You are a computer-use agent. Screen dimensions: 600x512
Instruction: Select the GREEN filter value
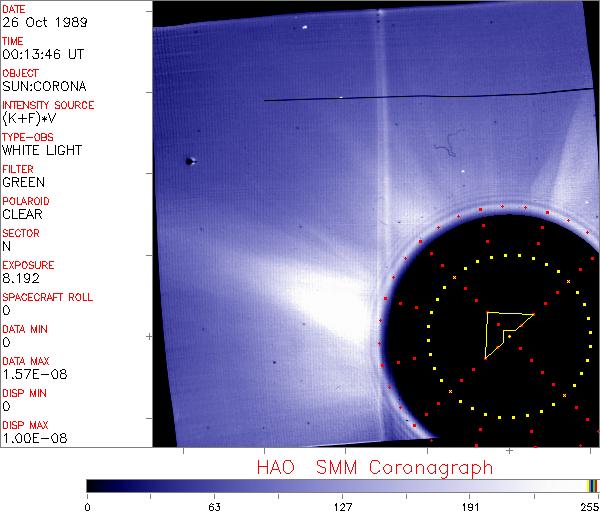23,183
